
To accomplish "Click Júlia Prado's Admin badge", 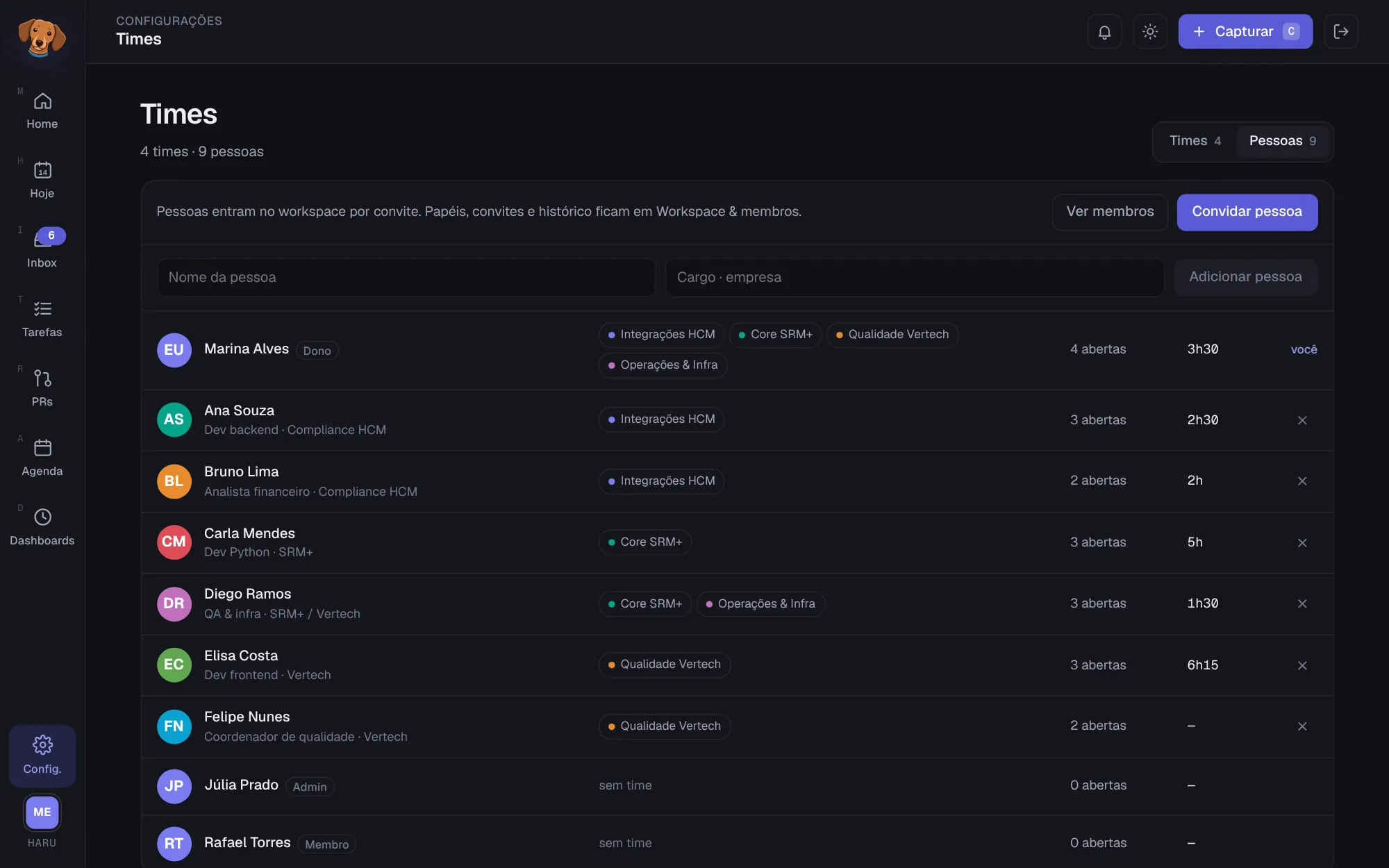I will click(310, 787).
